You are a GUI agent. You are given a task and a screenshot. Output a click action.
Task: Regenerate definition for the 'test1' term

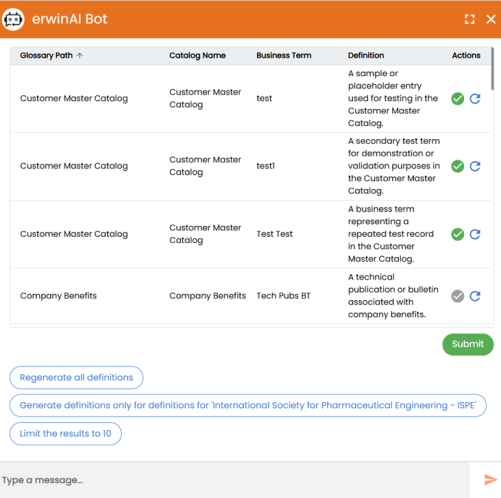(x=475, y=166)
